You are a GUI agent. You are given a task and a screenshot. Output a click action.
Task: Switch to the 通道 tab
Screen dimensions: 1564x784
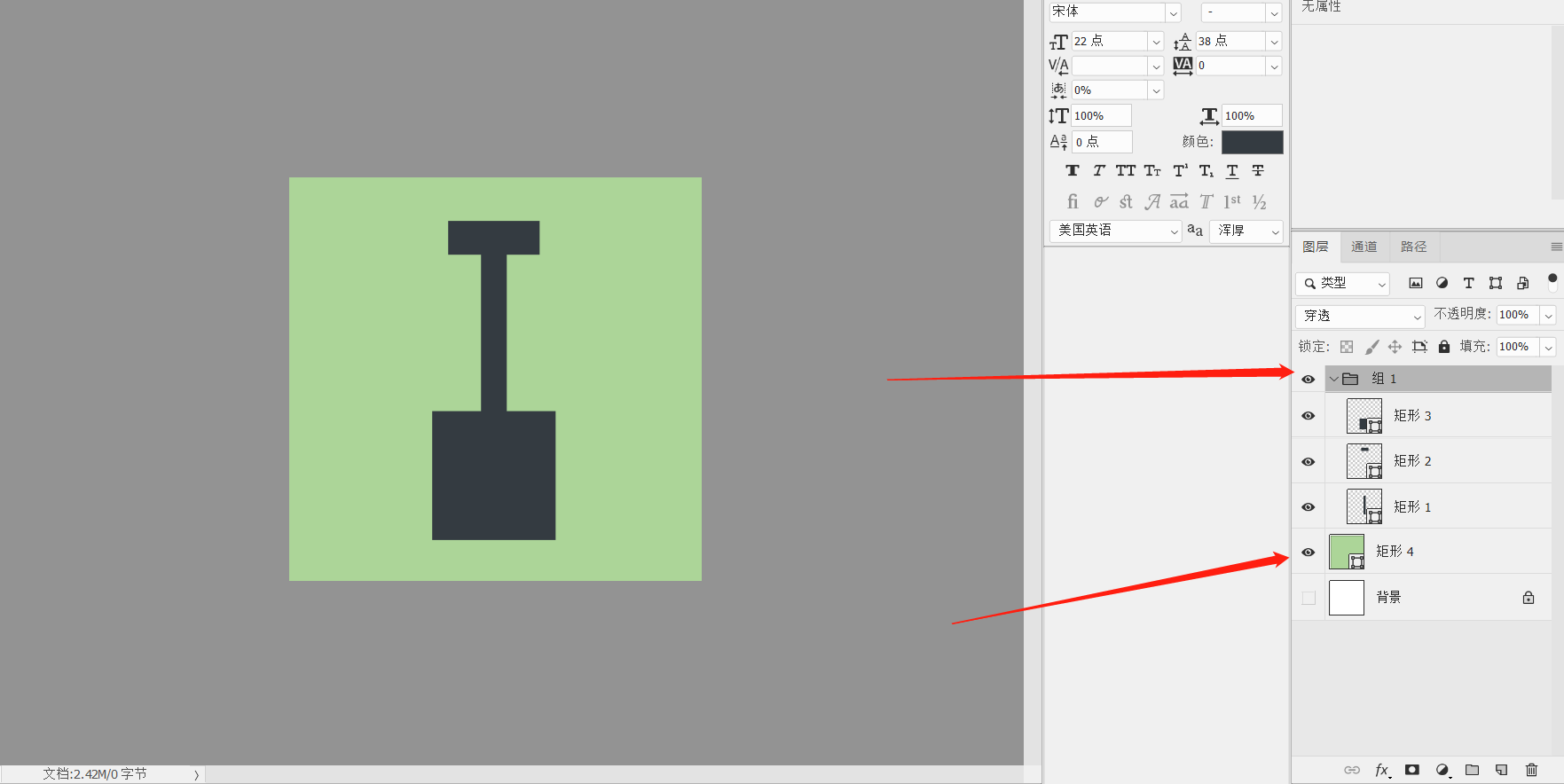tap(1364, 247)
